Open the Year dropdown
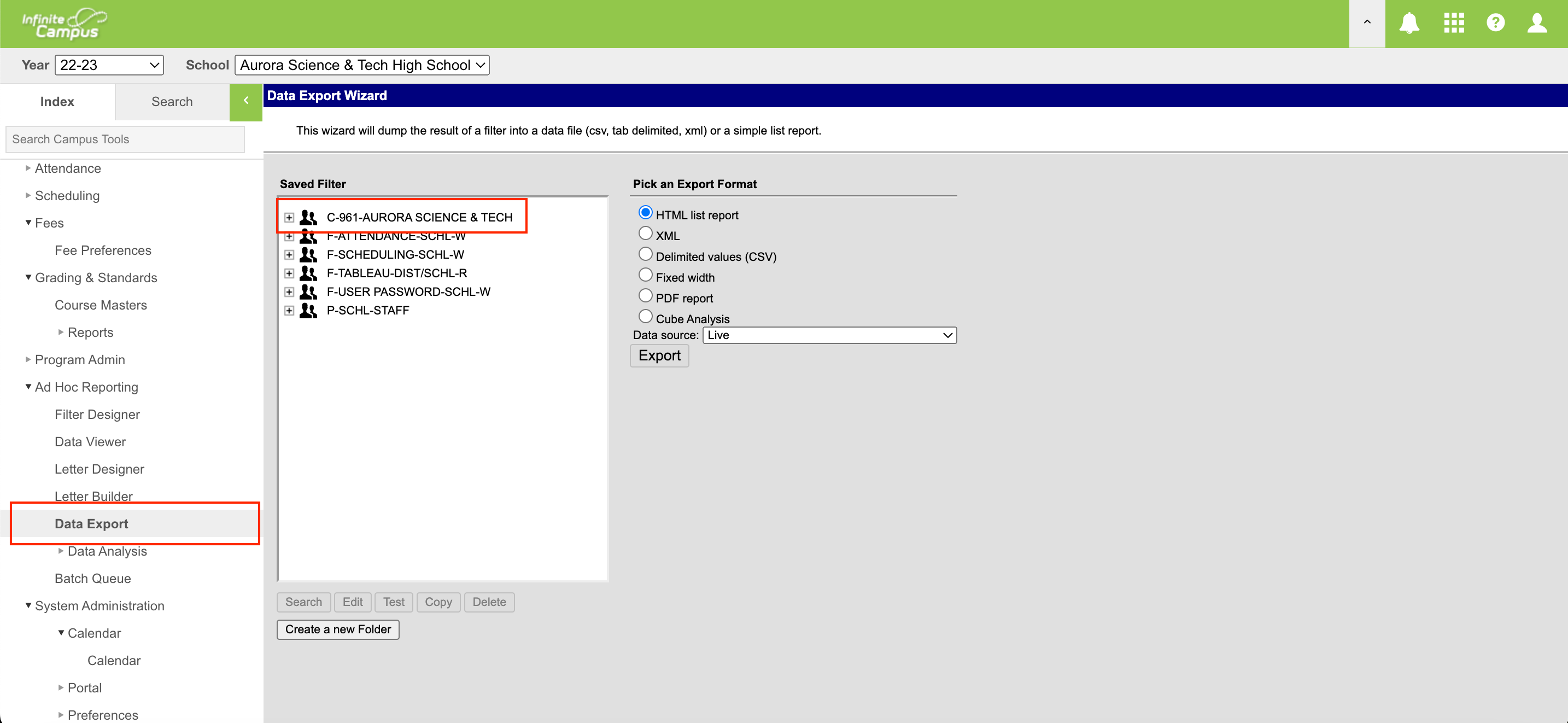This screenshot has height=723, width=1568. pos(109,65)
